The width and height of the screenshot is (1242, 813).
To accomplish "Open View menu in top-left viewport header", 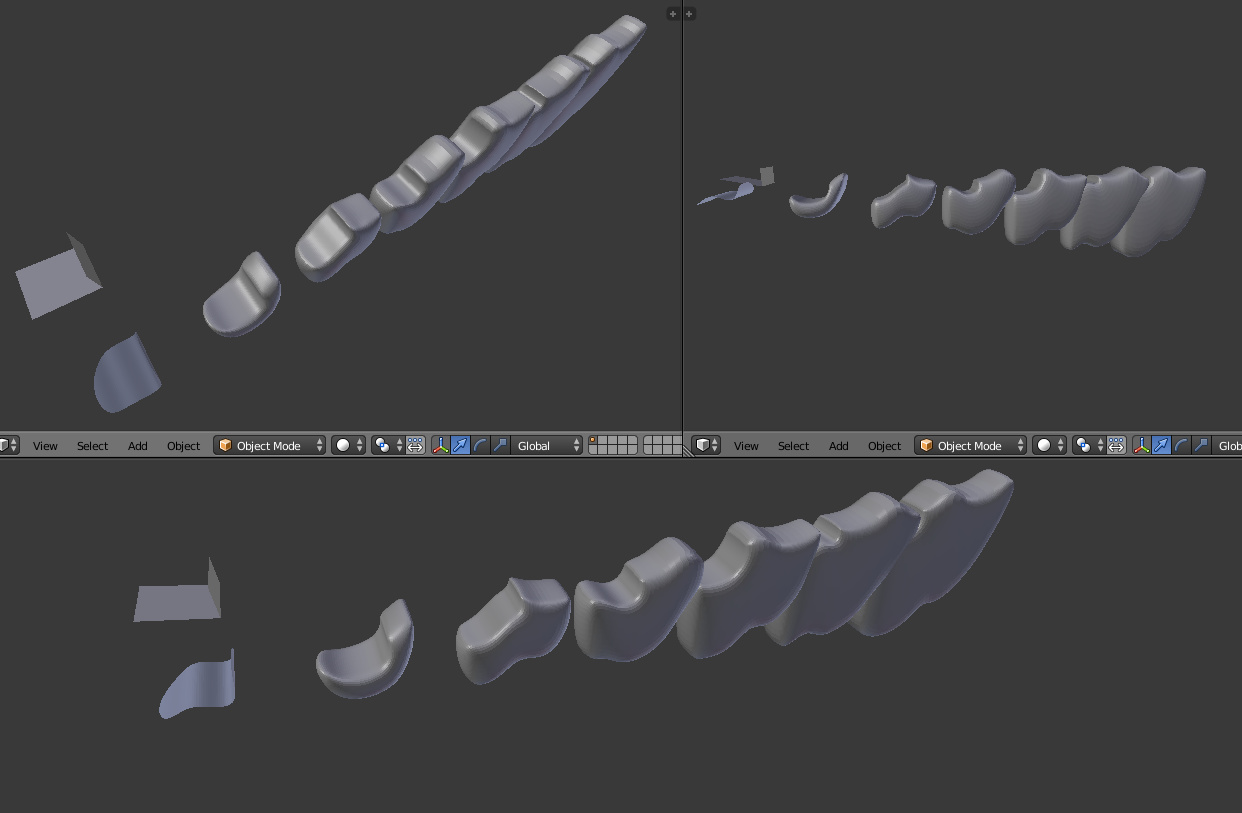I will (x=45, y=446).
